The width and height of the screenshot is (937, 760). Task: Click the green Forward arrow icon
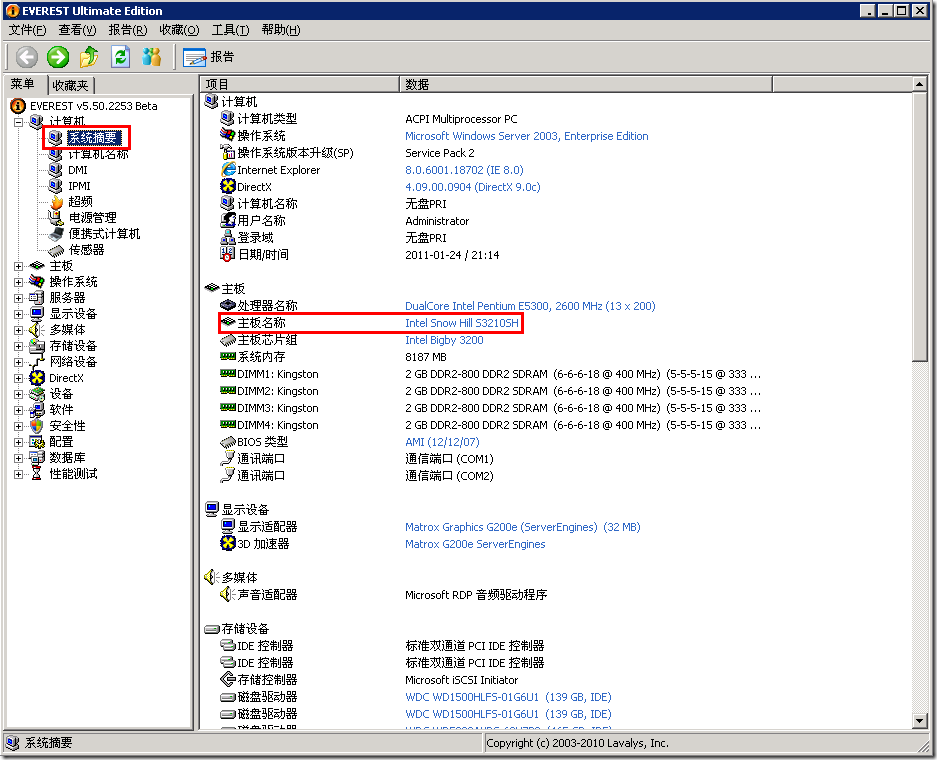[58, 57]
